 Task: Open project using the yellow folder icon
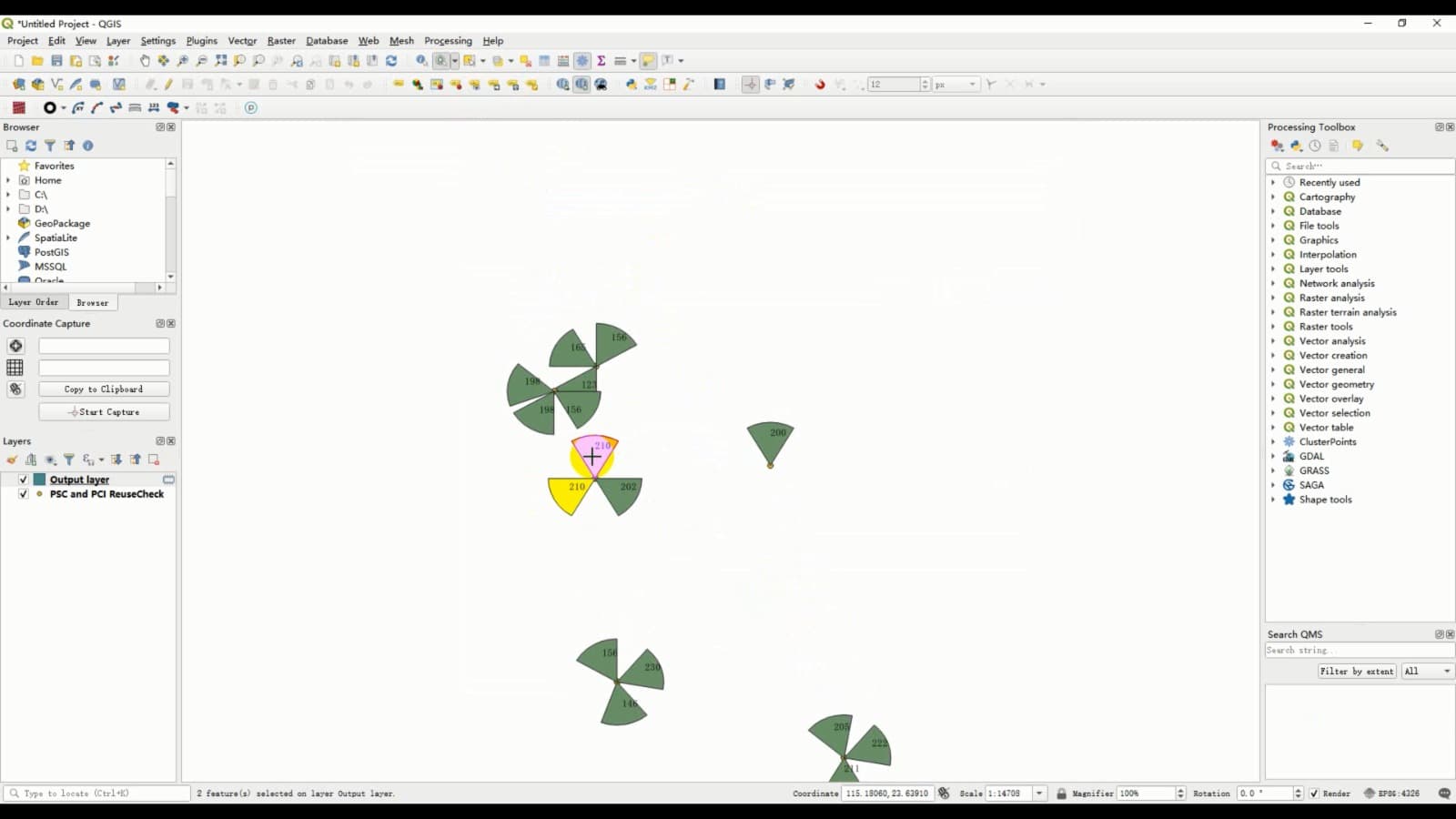37,61
